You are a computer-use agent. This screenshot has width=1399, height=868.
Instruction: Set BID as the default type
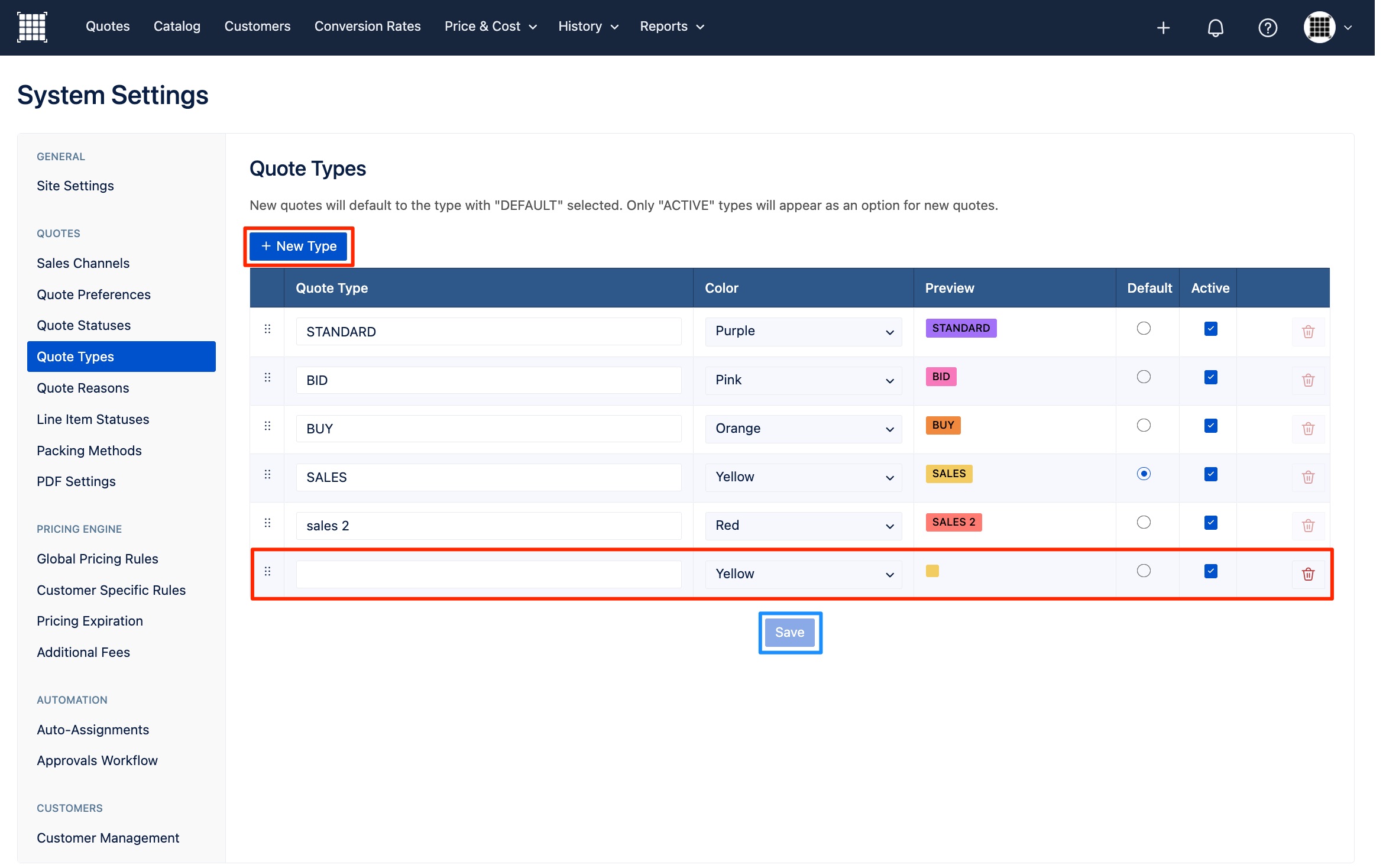tap(1144, 377)
